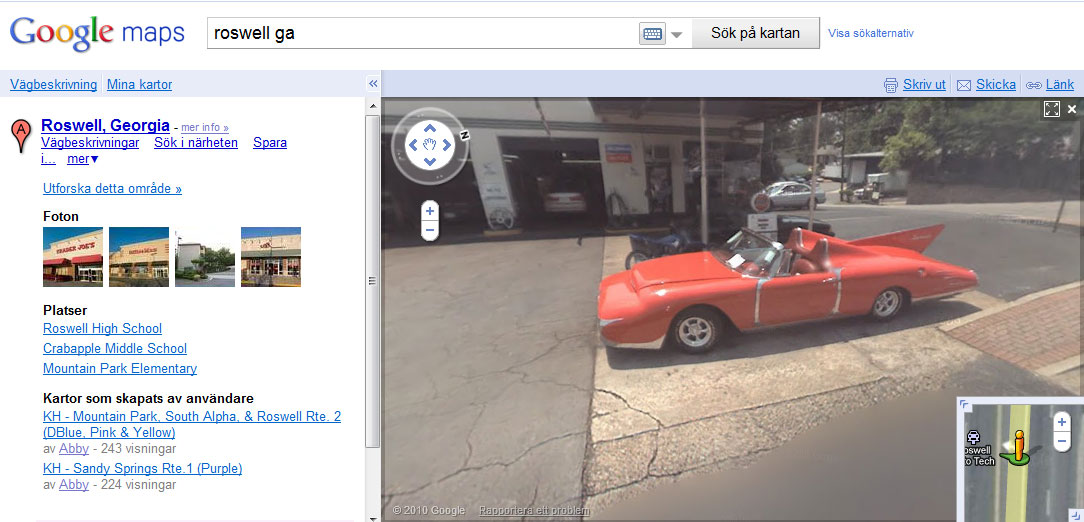Click the red A location marker
The height and width of the screenshot is (522, 1084).
tap(21, 135)
